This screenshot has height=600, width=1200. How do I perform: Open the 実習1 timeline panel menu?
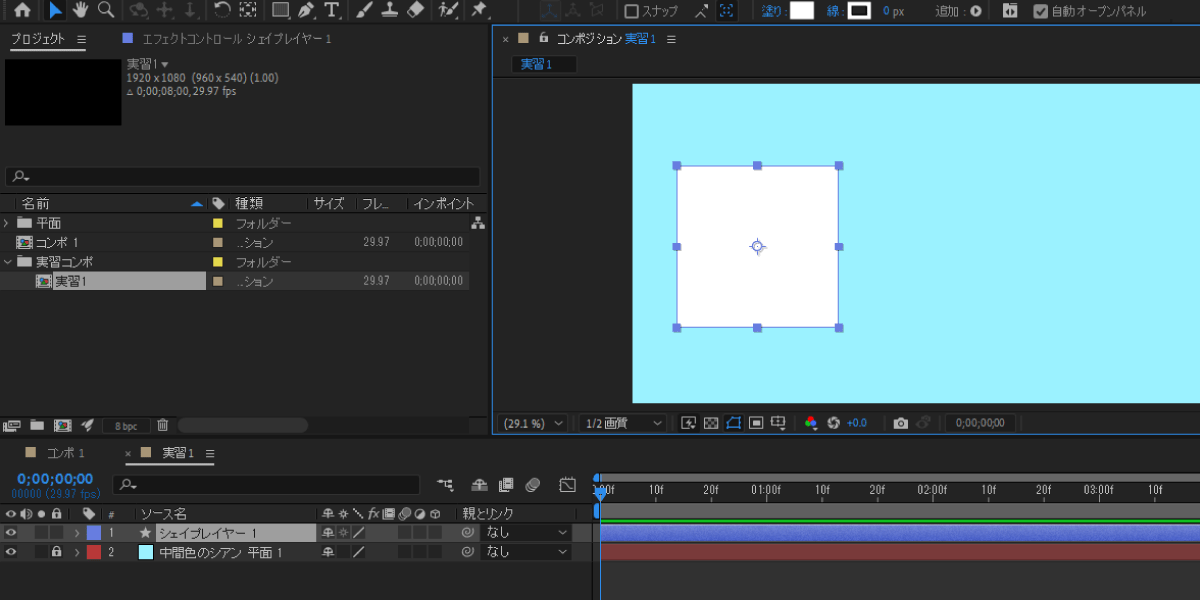pyautogui.click(x=210, y=454)
